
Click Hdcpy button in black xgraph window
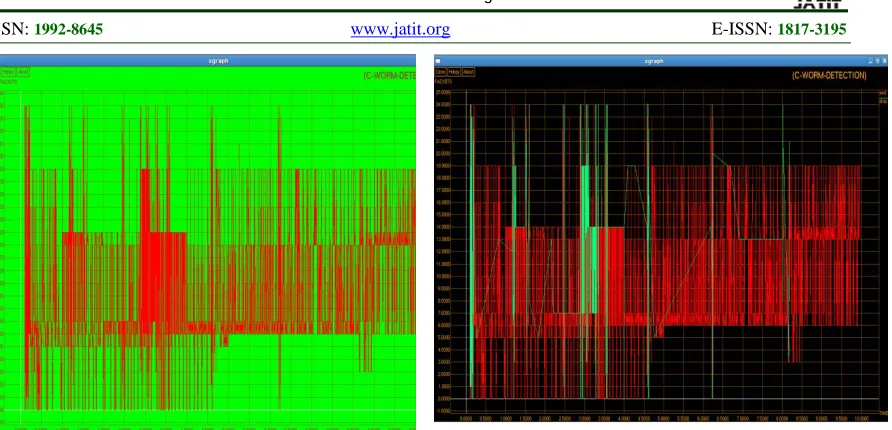tap(454, 72)
